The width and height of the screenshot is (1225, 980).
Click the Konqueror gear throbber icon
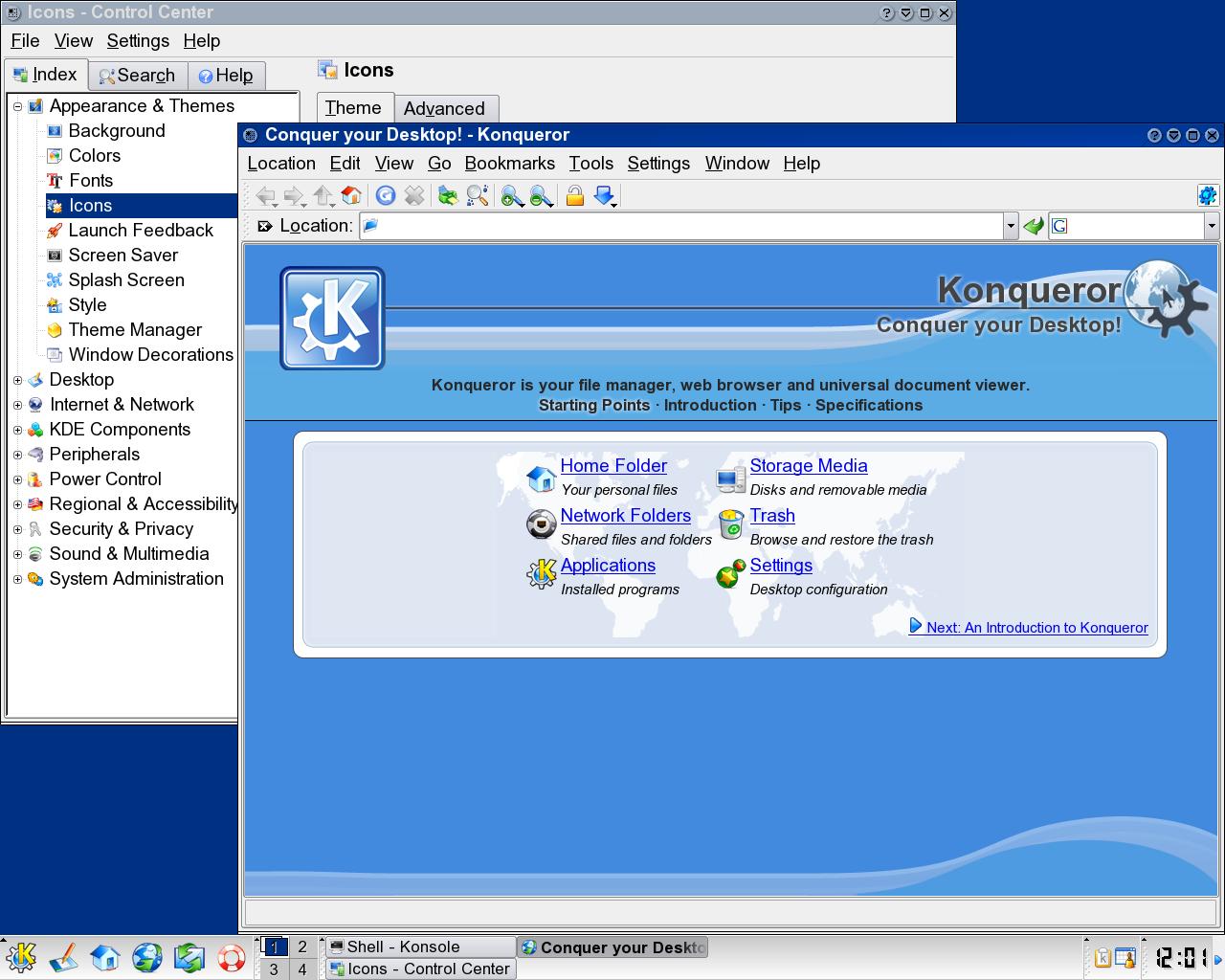tap(1207, 196)
